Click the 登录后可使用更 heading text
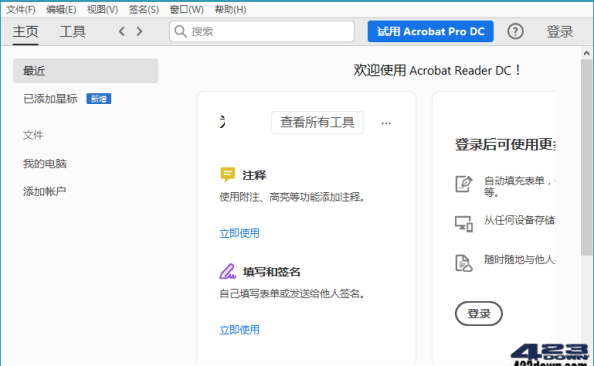The width and height of the screenshot is (594, 366). tap(505, 144)
